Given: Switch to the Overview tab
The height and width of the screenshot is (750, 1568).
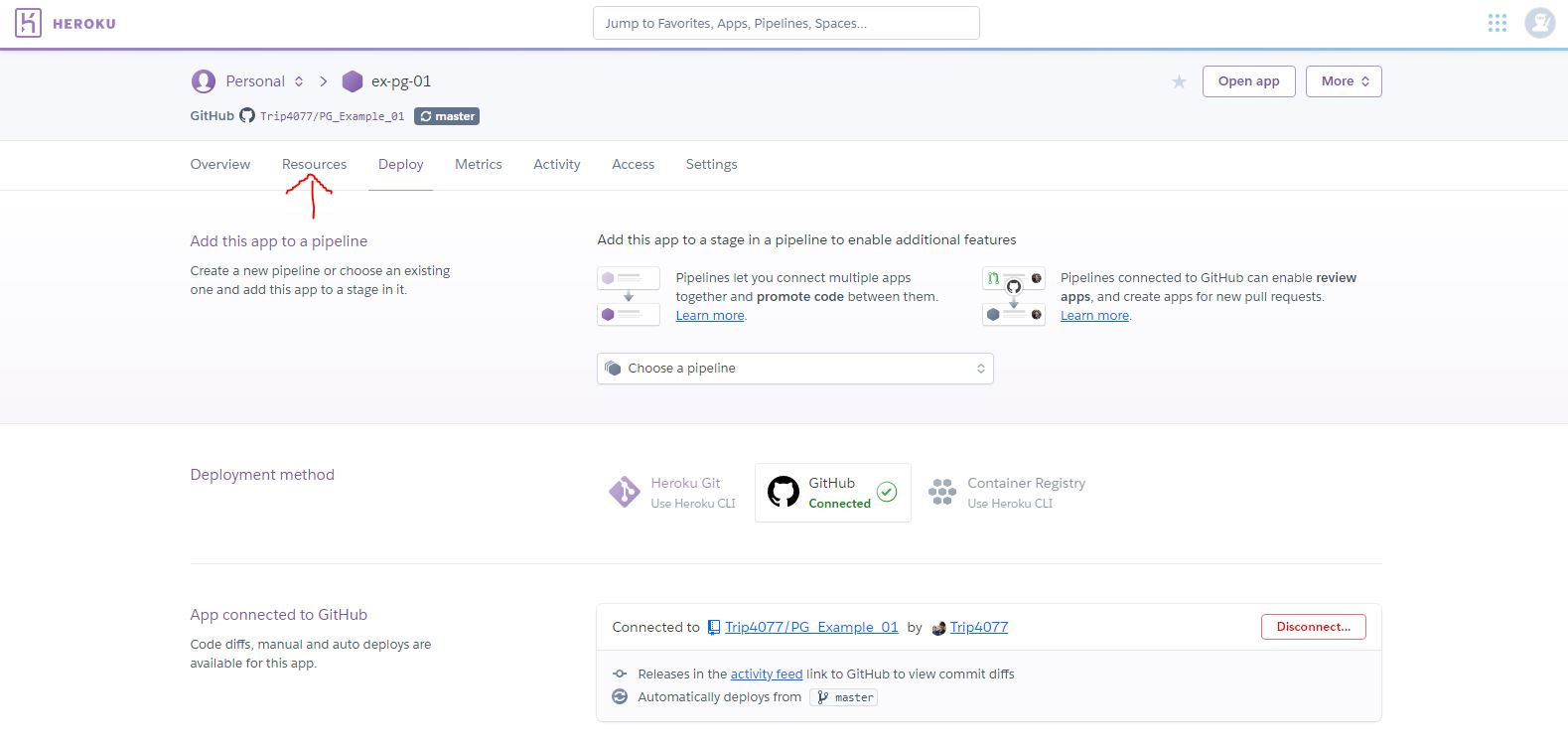Looking at the screenshot, I should 220,165.
